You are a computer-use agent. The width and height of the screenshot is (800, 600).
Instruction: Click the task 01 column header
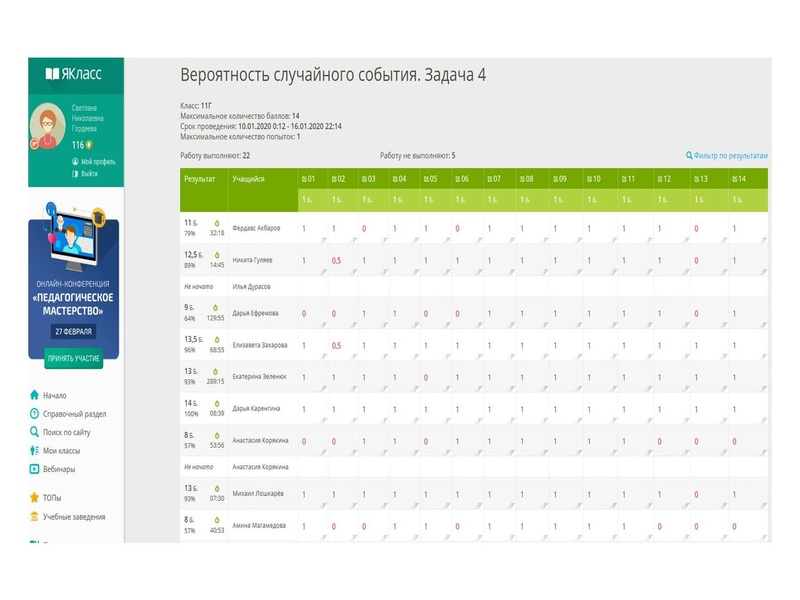[311, 179]
